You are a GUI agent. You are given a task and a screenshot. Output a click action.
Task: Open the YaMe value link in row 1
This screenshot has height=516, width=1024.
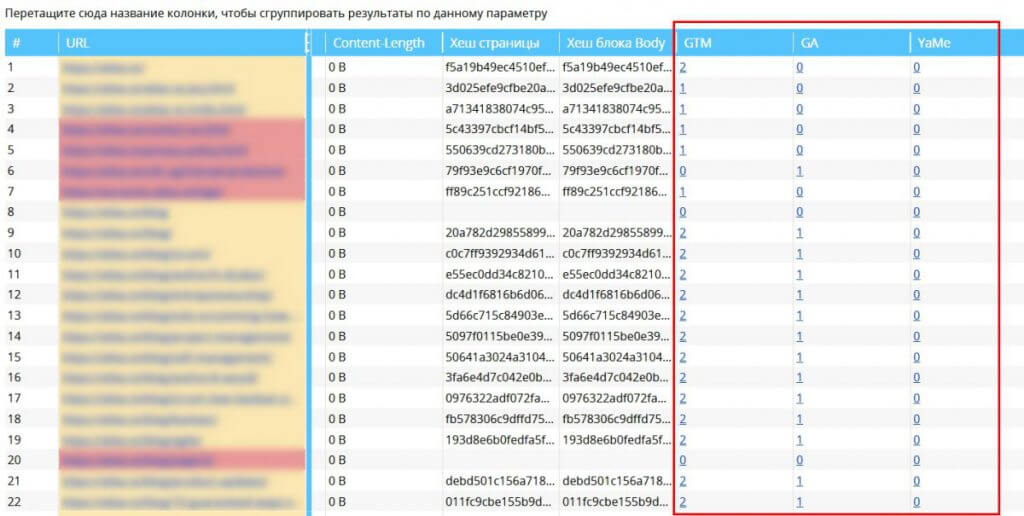pos(916,67)
